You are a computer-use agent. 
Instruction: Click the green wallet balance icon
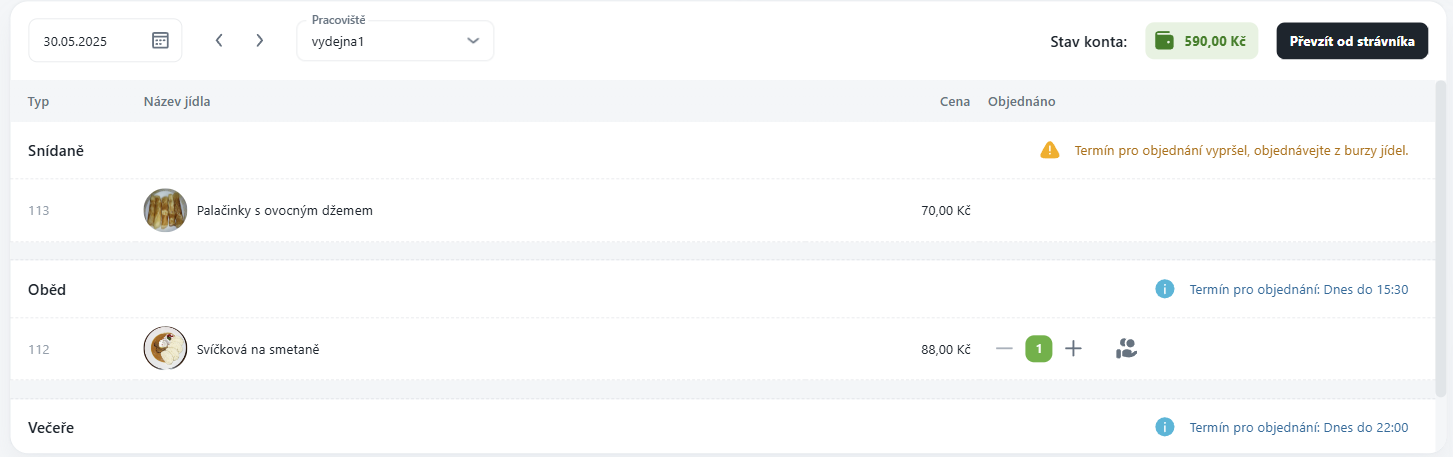pyautogui.click(x=1164, y=41)
